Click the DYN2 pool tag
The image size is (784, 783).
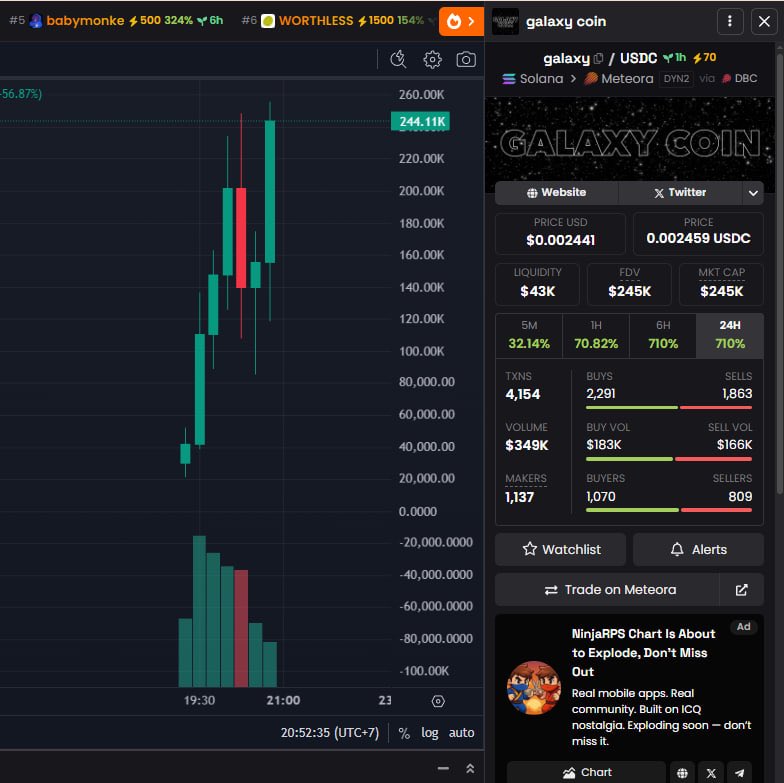tap(676, 78)
